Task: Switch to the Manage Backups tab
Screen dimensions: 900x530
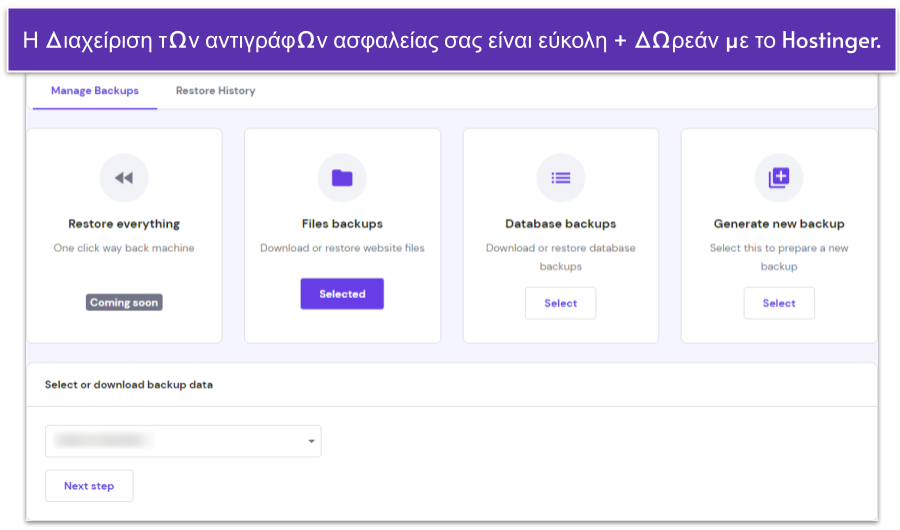Action: pyautogui.click(x=95, y=91)
